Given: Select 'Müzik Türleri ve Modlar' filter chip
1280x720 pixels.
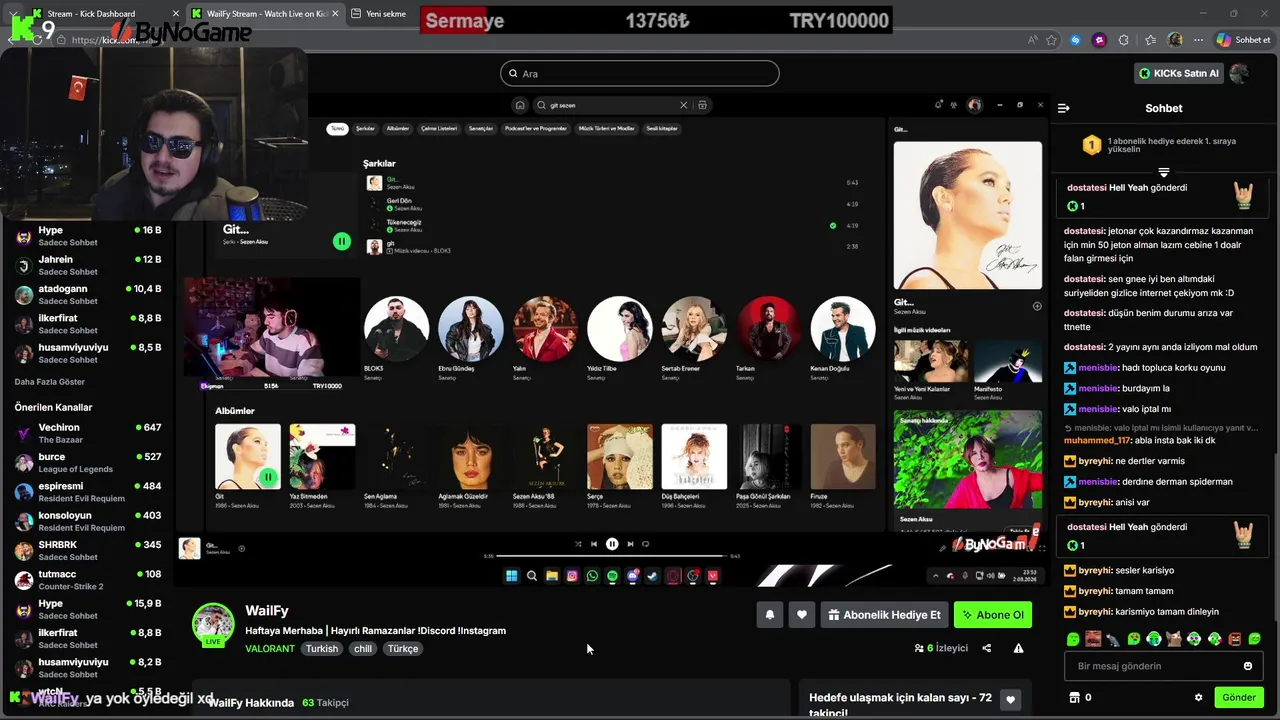Looking at the screenshot, I should click(x=607, y=129).
